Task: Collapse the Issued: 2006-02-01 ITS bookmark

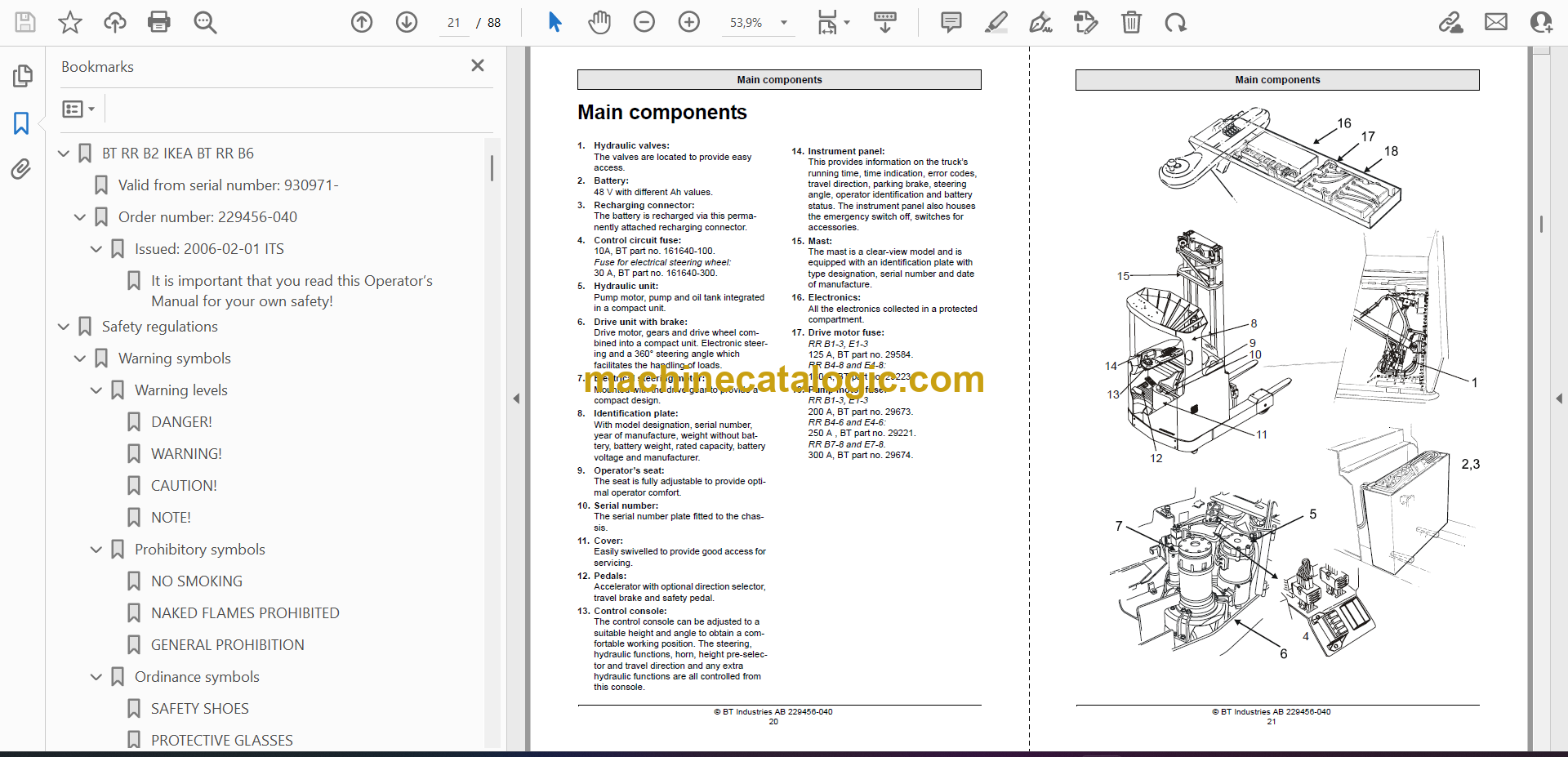Action: (96, 249)
